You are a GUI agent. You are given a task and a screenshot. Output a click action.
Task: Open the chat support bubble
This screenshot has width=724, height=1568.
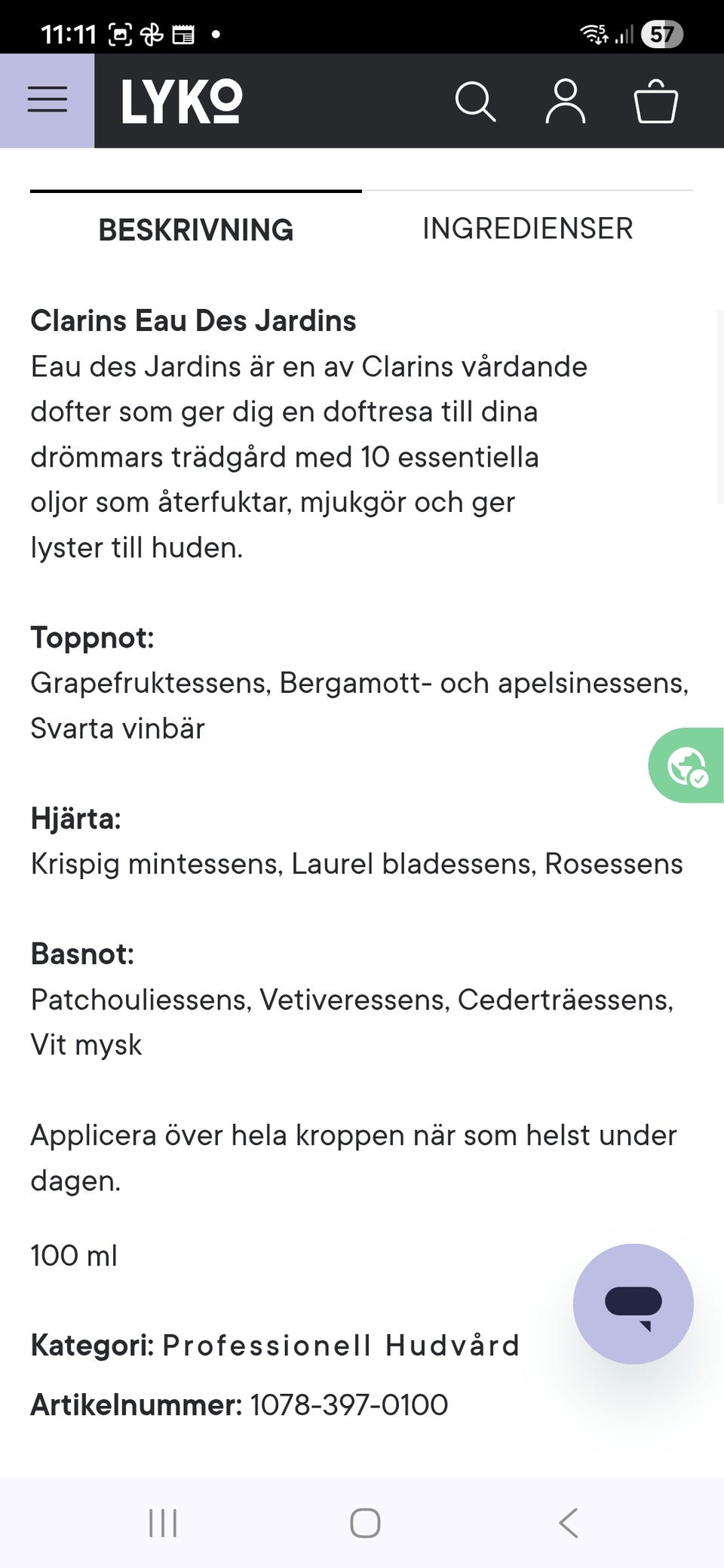(633, 1303)
